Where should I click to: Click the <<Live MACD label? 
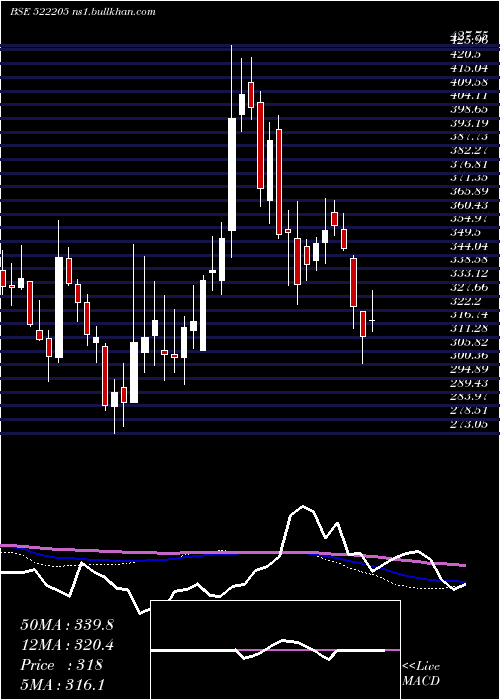[x=421, y=674]
